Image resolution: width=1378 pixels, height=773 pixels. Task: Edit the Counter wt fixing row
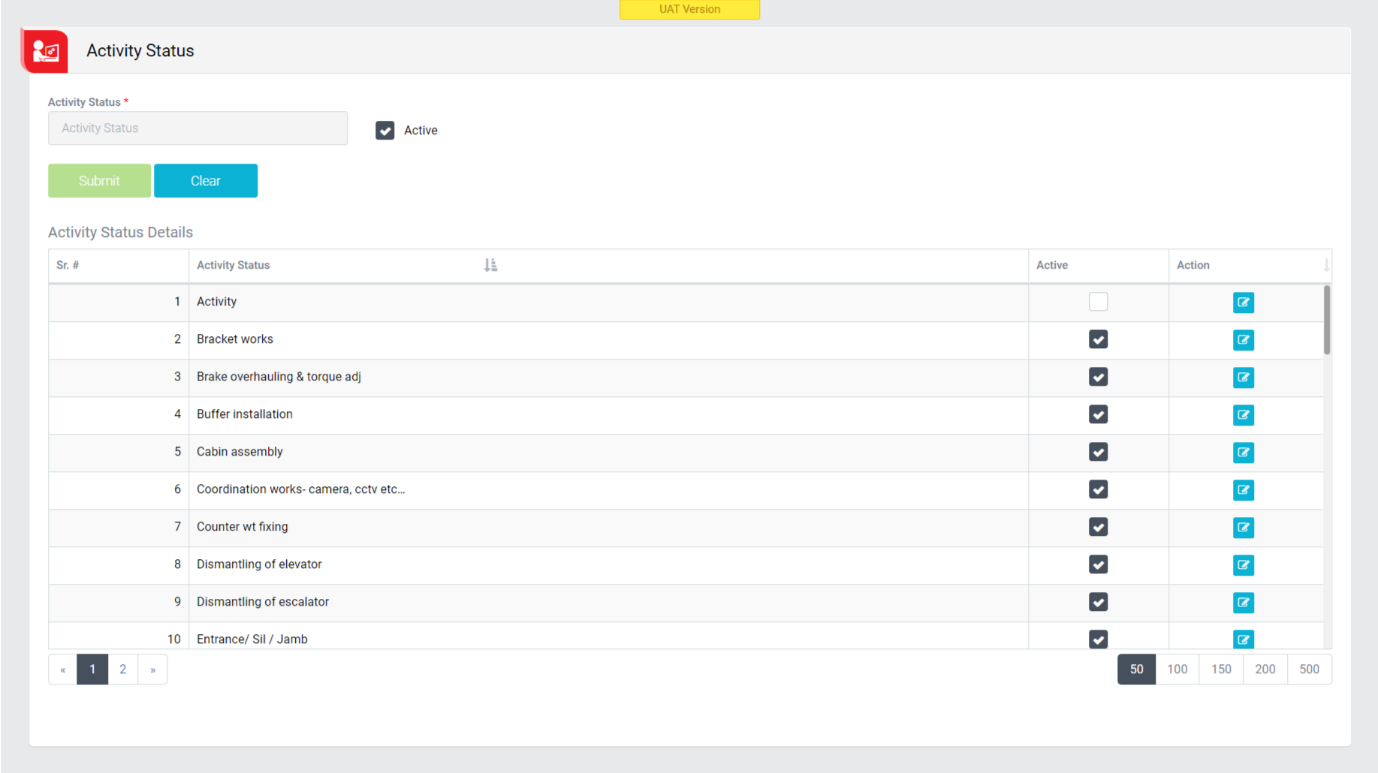1243,527
